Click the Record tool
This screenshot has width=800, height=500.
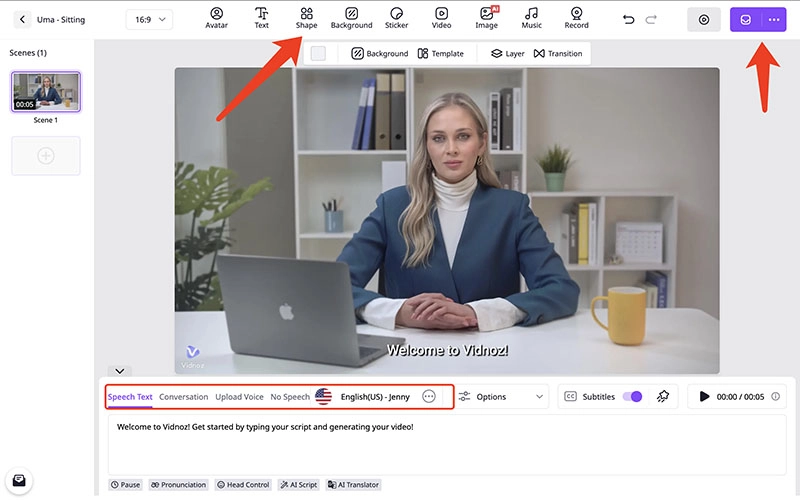(576, 18)
